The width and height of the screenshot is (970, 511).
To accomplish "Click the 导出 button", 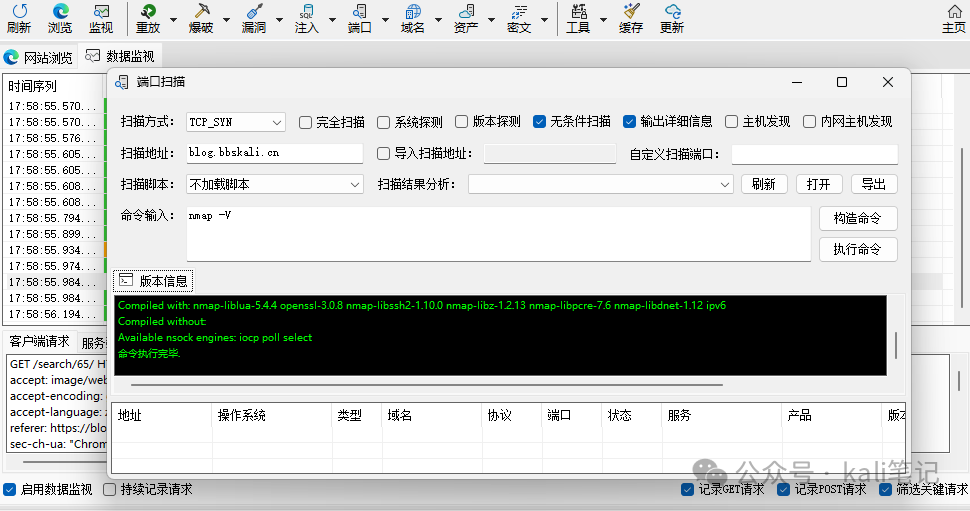I will pos(874,184).
